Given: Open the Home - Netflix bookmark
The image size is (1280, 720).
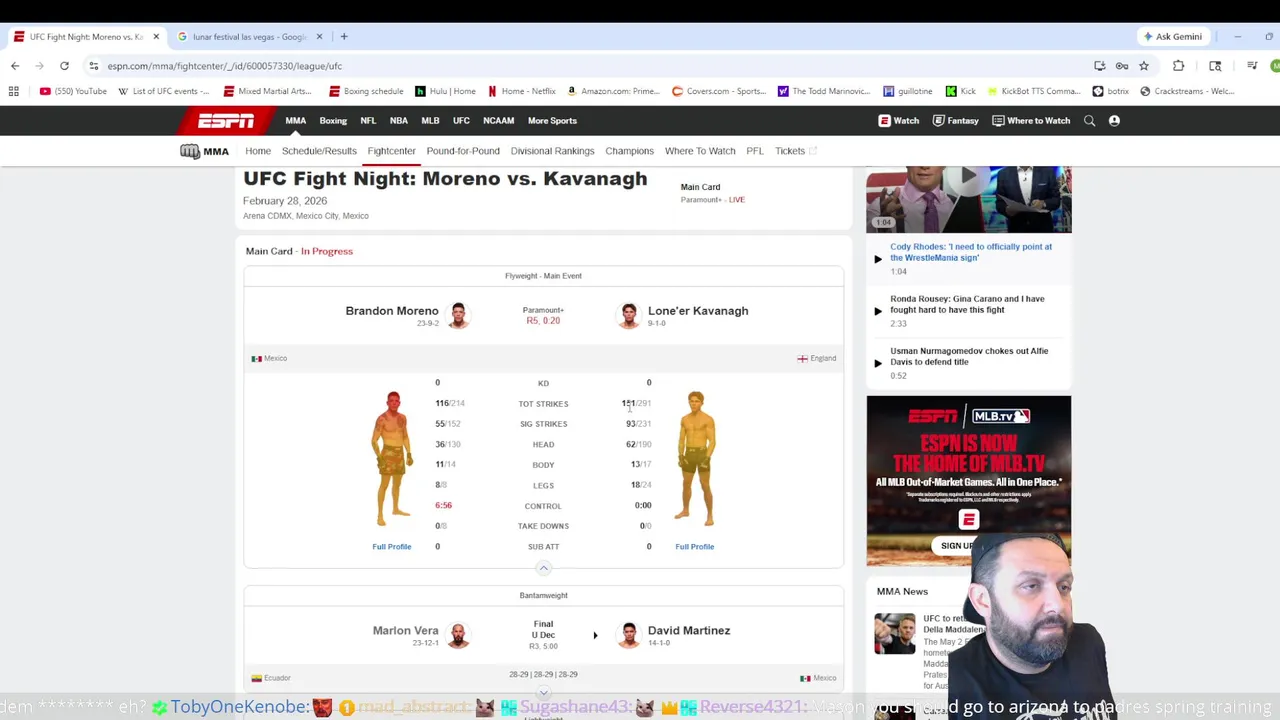Looking at the screenshot, I should (x=521, y=91).
